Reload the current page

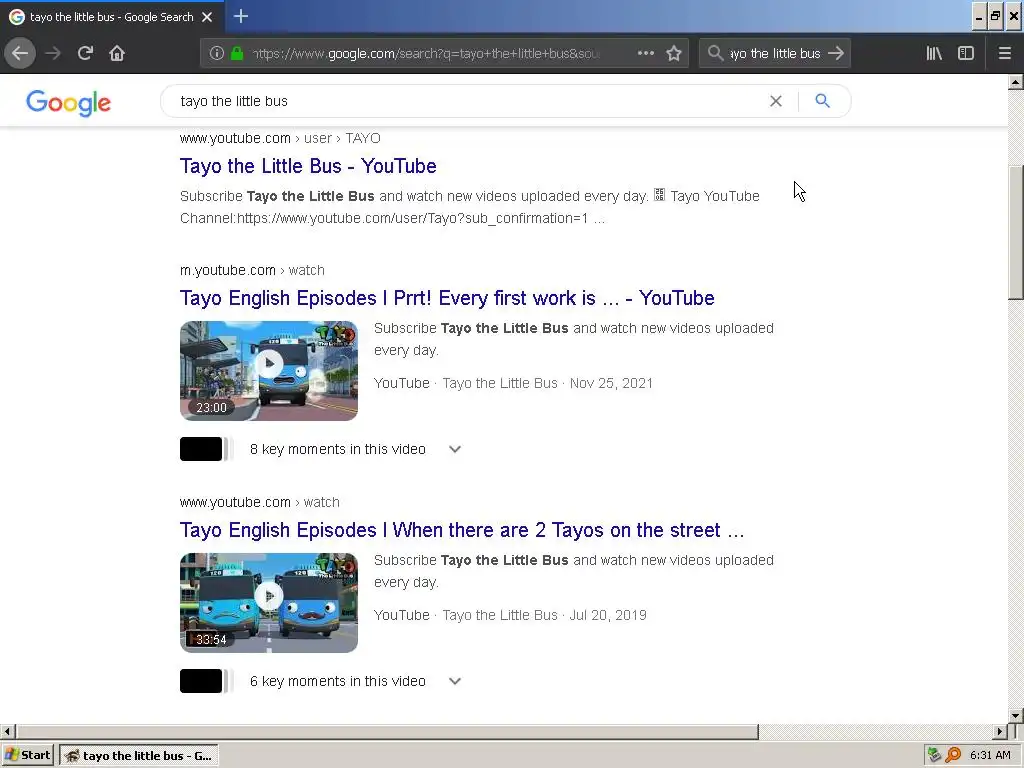point(85,53)
